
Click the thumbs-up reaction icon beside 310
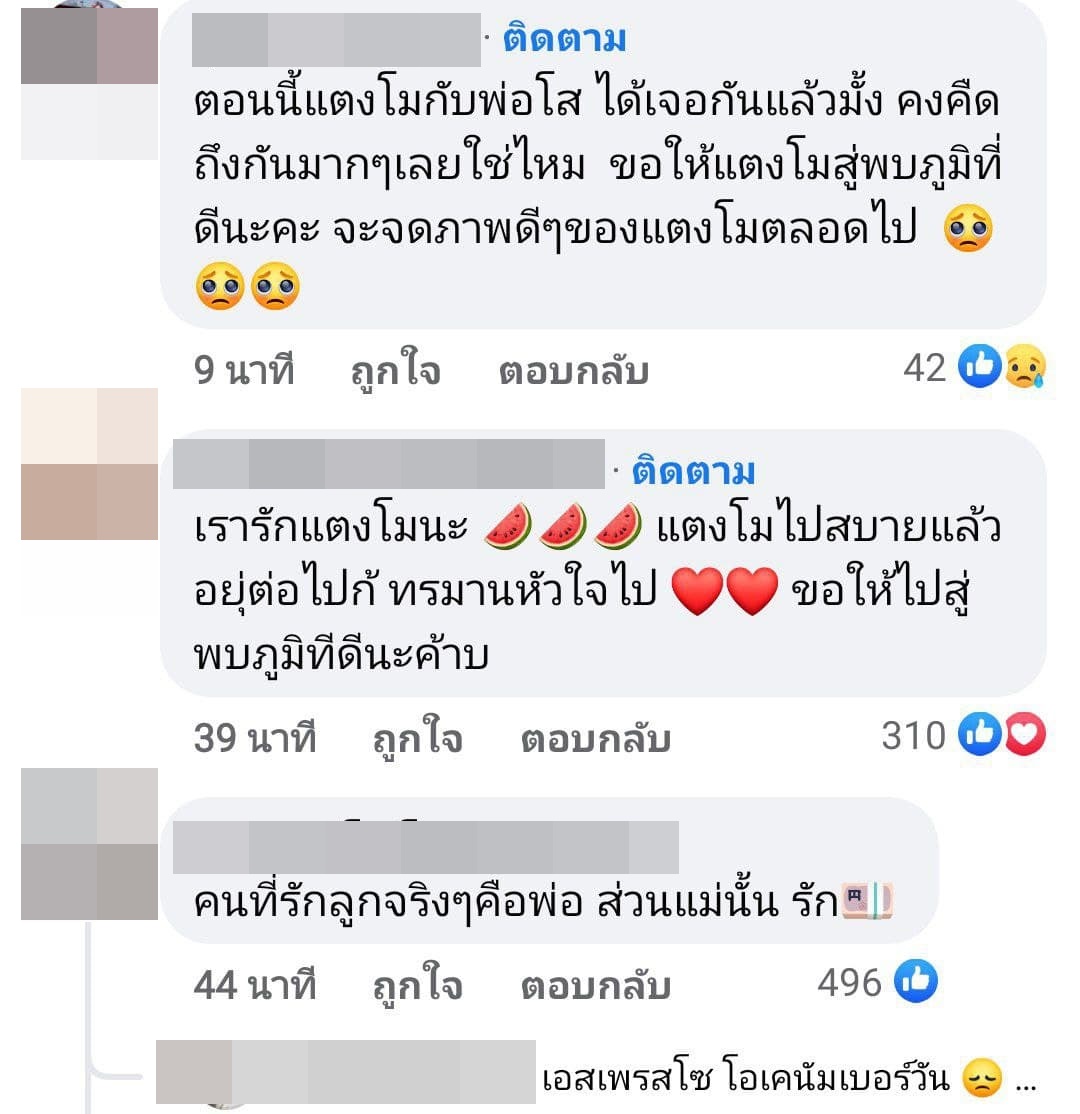980,734
